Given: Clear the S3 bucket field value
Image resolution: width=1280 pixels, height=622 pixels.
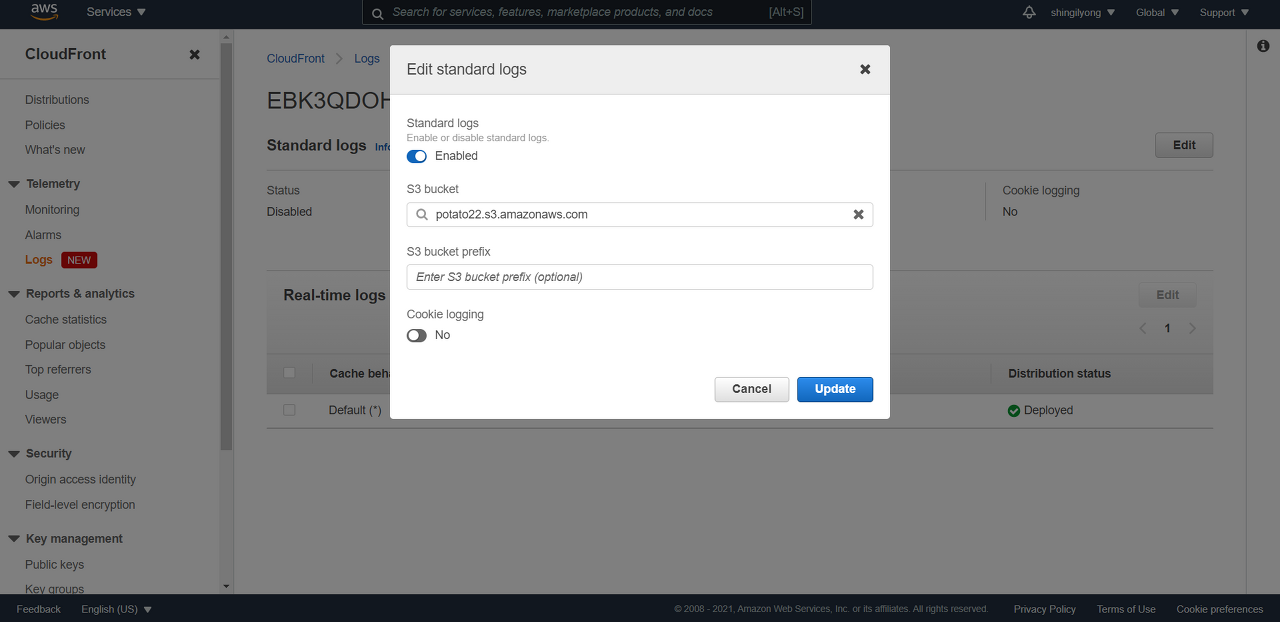Looking at the screenshot, I should pos(858,214).
